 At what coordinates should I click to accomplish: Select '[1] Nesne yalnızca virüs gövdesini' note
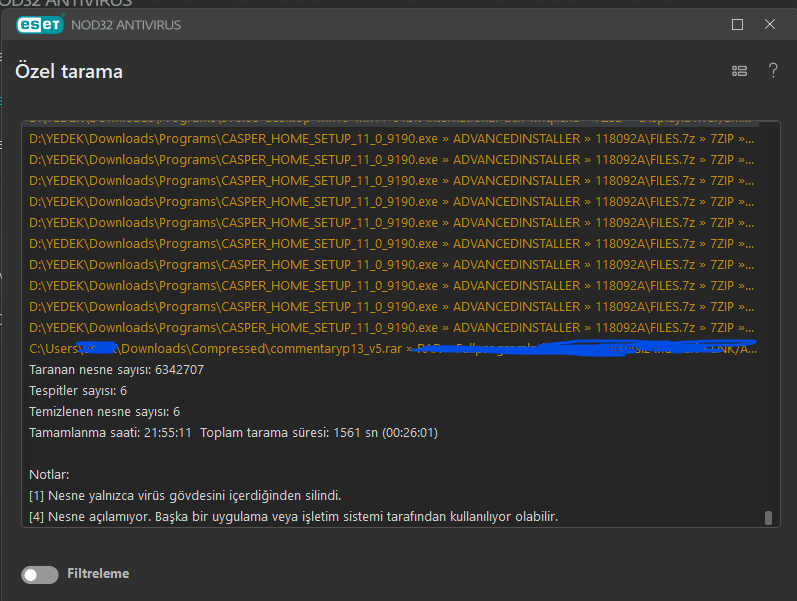click(x=185, y=495)
